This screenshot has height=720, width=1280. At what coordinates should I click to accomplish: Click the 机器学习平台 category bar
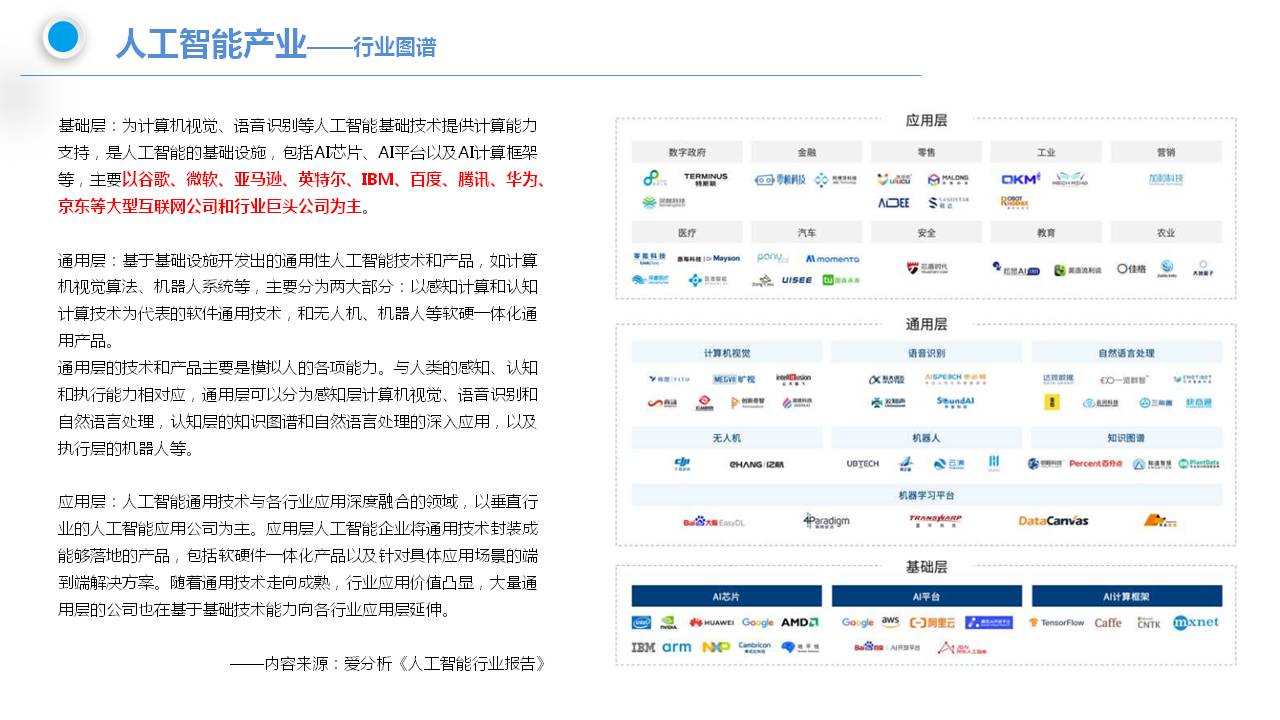click(x=926, y=495)
